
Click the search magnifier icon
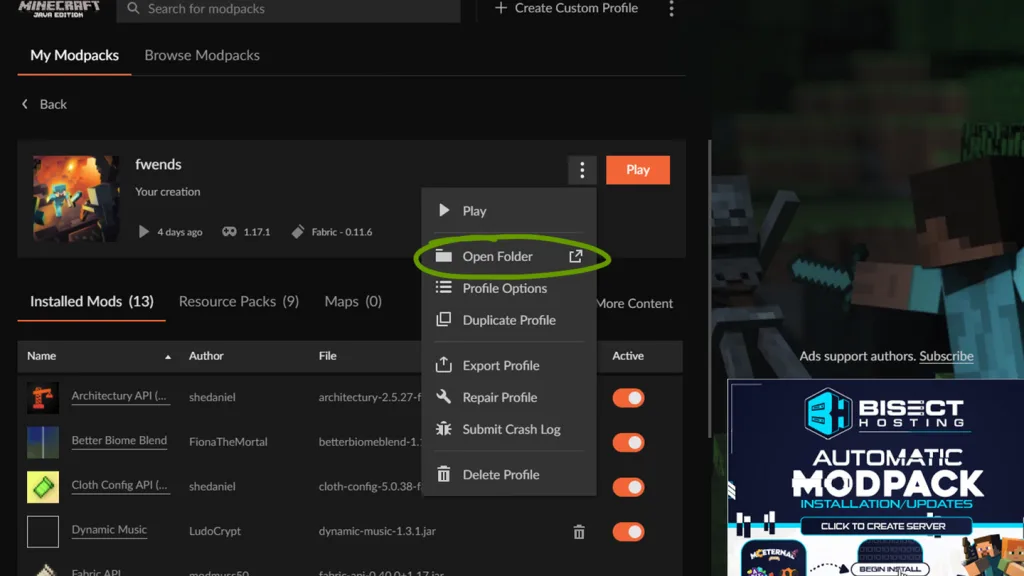pos(133,9)
